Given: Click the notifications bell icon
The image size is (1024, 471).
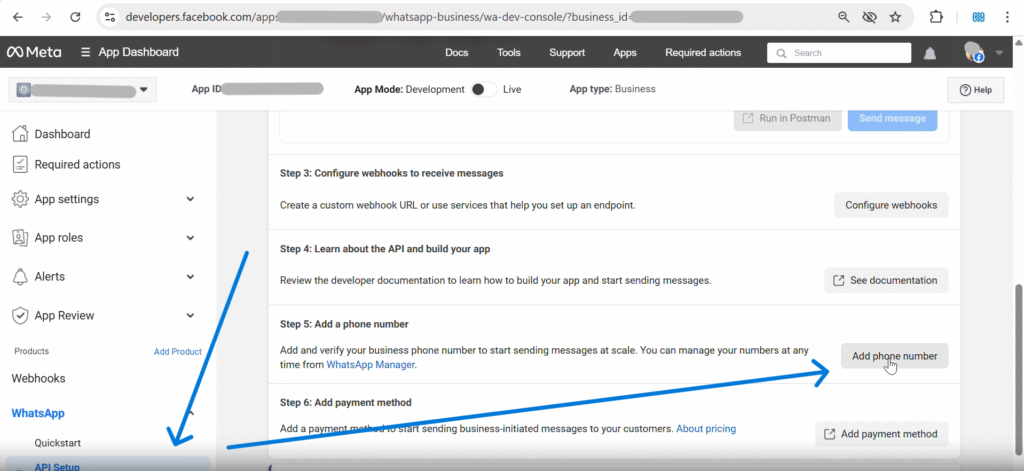Looking at the screenshot, I should (x=930, y=53).
